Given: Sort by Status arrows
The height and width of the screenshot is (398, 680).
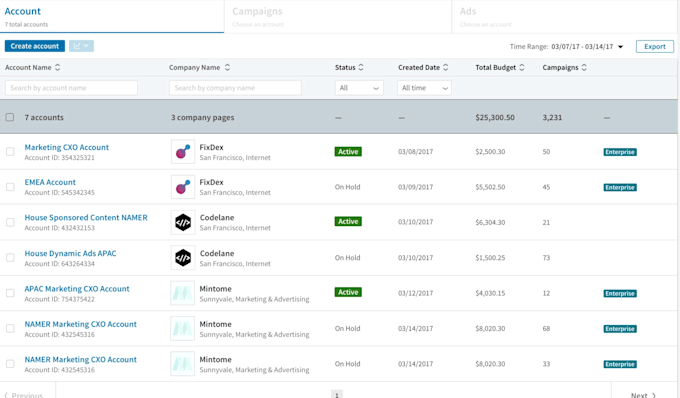Looking at the screenshot, I should (x=361, y=67).
